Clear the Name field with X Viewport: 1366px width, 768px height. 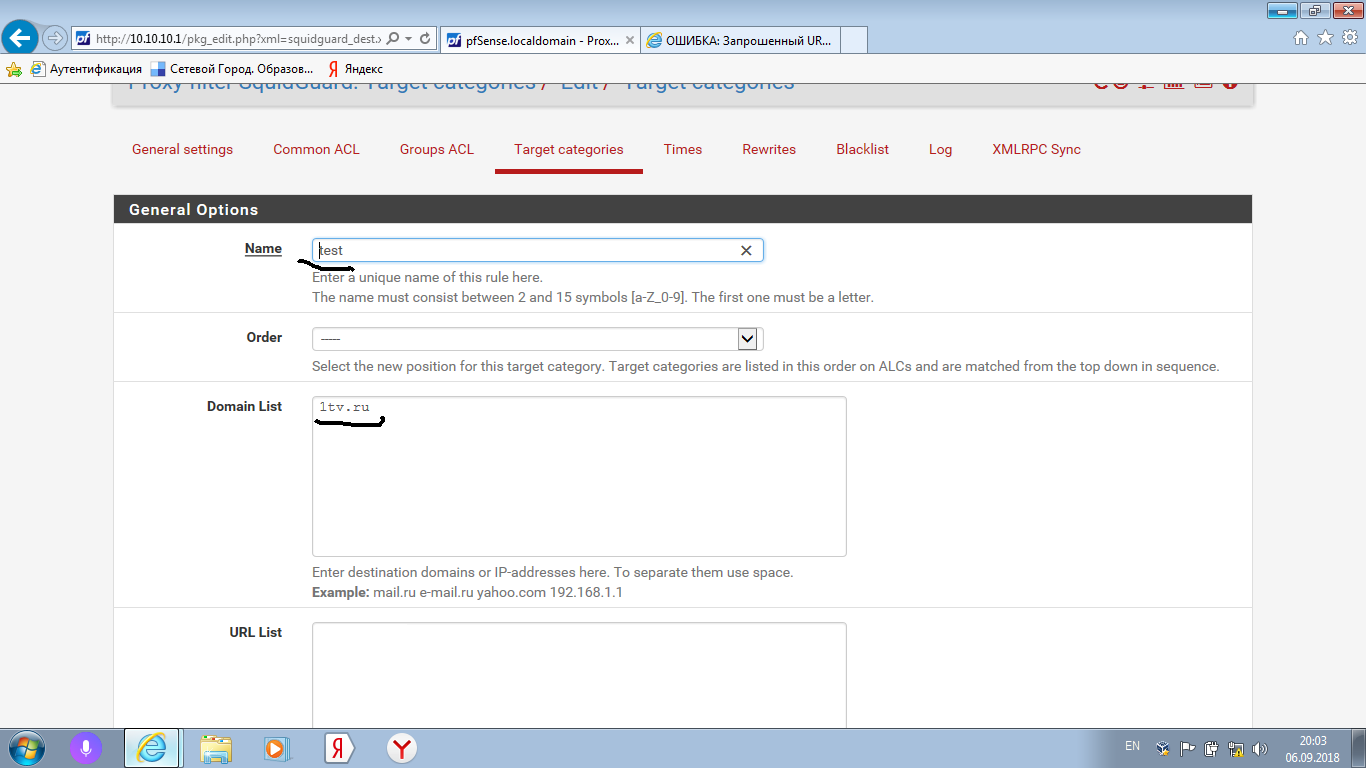point(746,250)
